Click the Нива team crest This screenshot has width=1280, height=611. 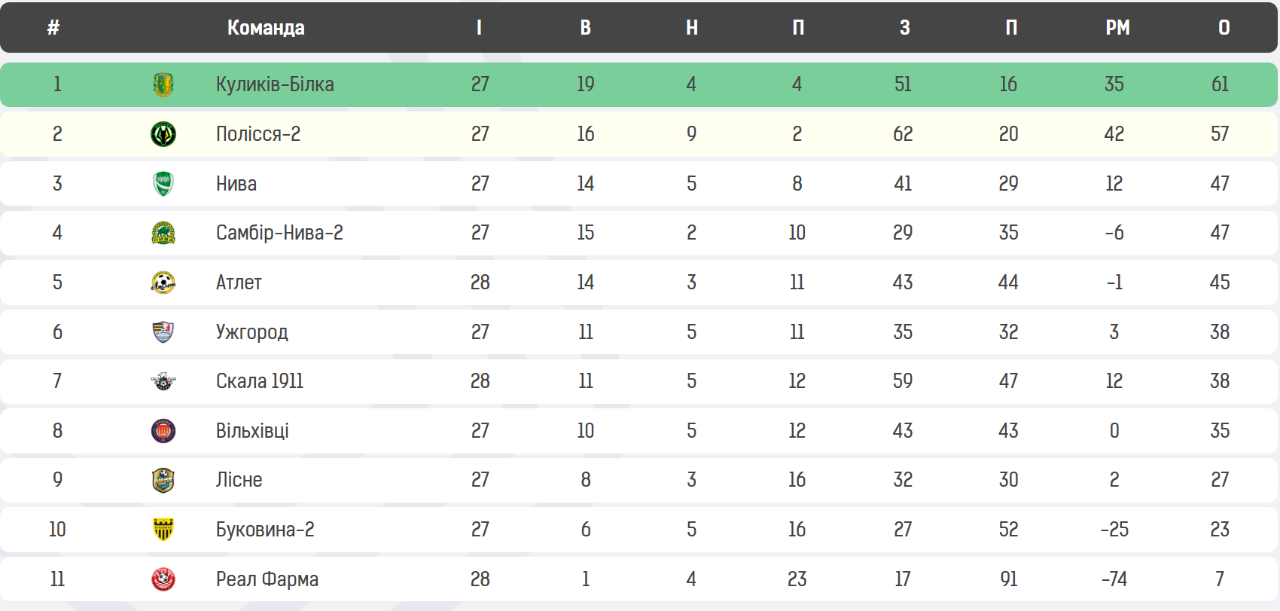coord(163,184)
